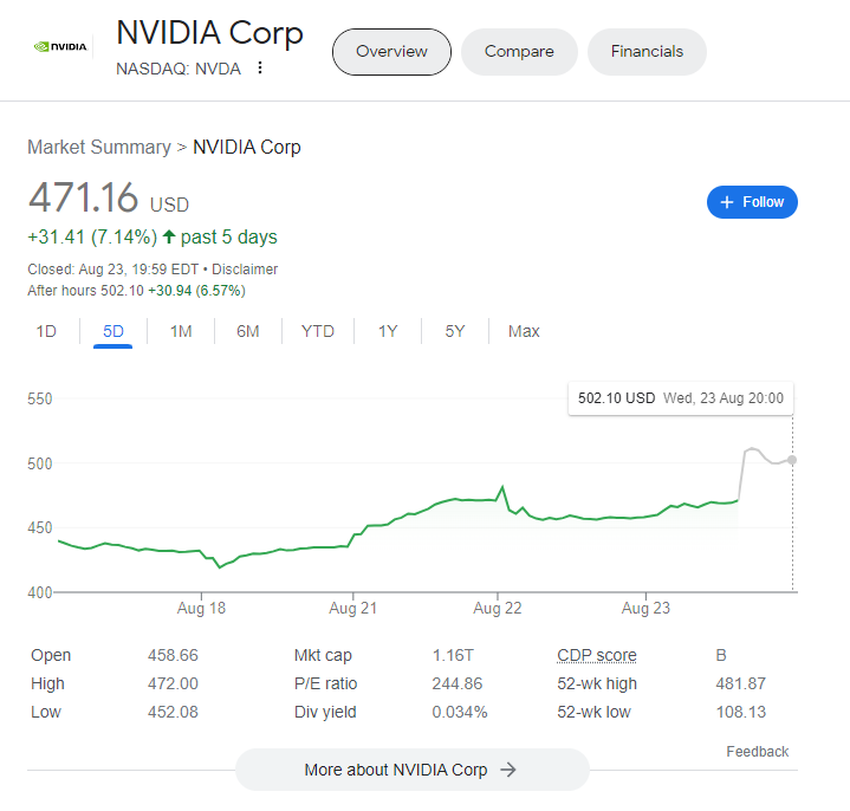The image size is (850, 811).
Task: Click the Market Summary breadcrumb link
Action: click(99, 147)
